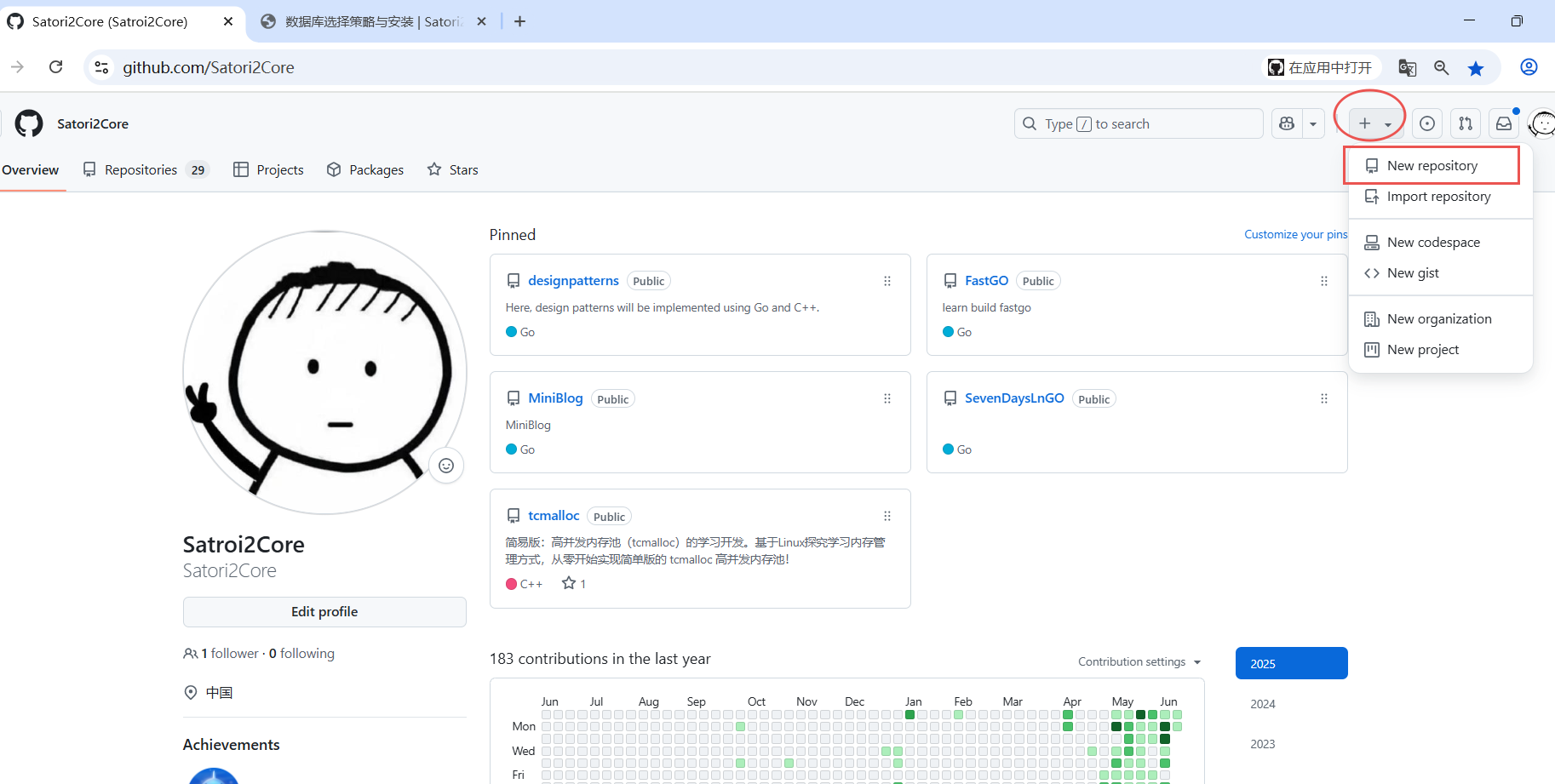Choose Import repository menu entry
This screenshot has width=1555, height=784.
click(1438, 196)
